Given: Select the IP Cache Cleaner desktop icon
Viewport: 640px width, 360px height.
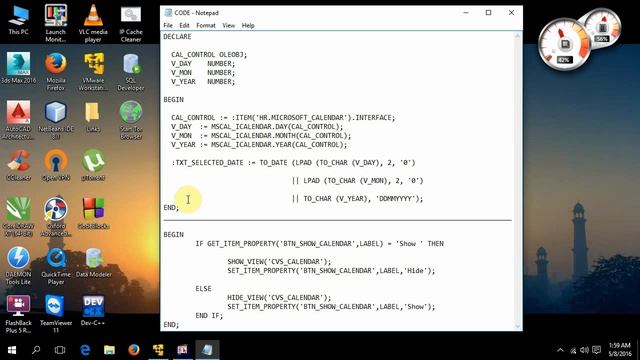Looking at the screenshot, I should pos(131,24).
